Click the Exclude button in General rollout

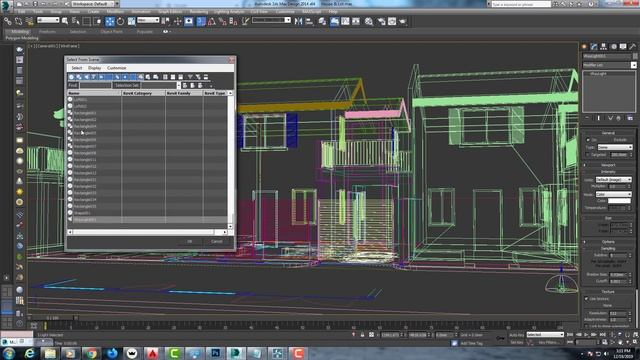(x=620, y=140)
